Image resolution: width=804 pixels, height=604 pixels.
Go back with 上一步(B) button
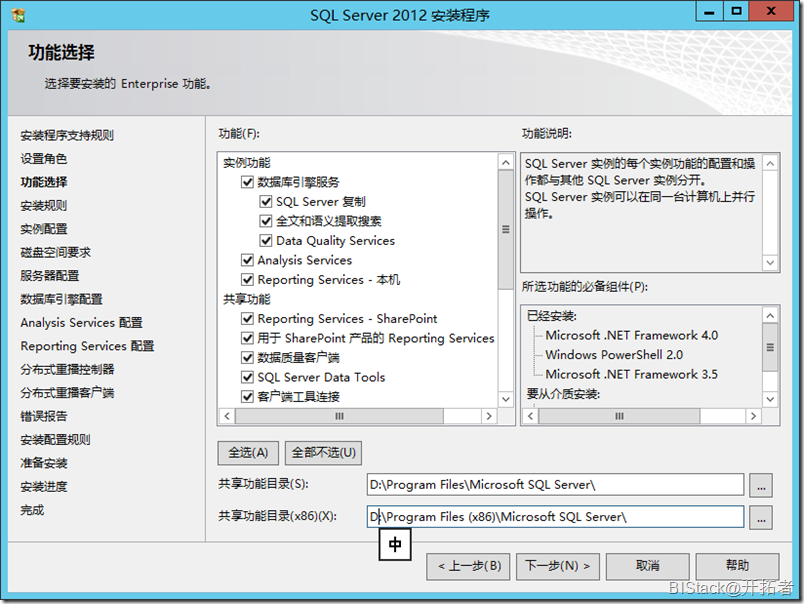(468, 566)
